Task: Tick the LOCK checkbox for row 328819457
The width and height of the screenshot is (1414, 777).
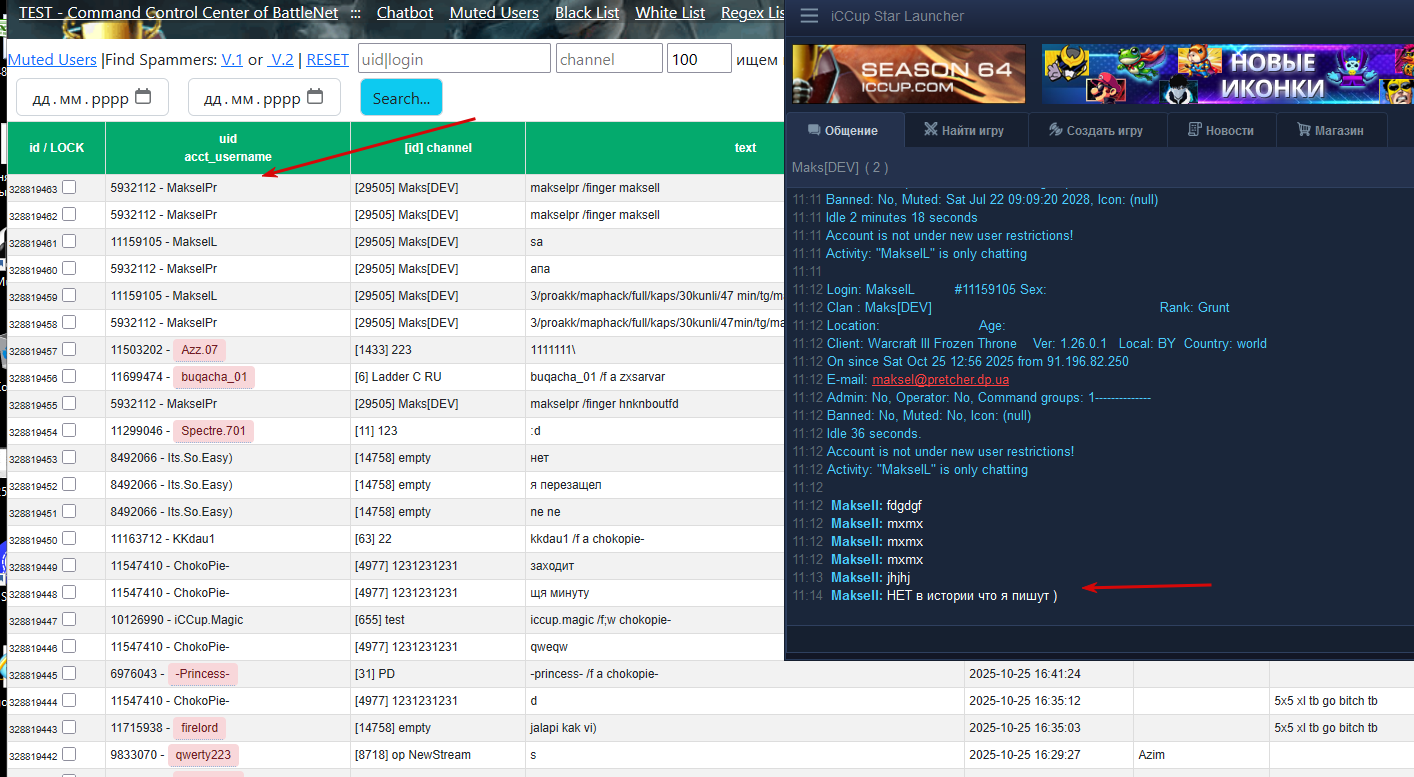Action: pos(69,349)
